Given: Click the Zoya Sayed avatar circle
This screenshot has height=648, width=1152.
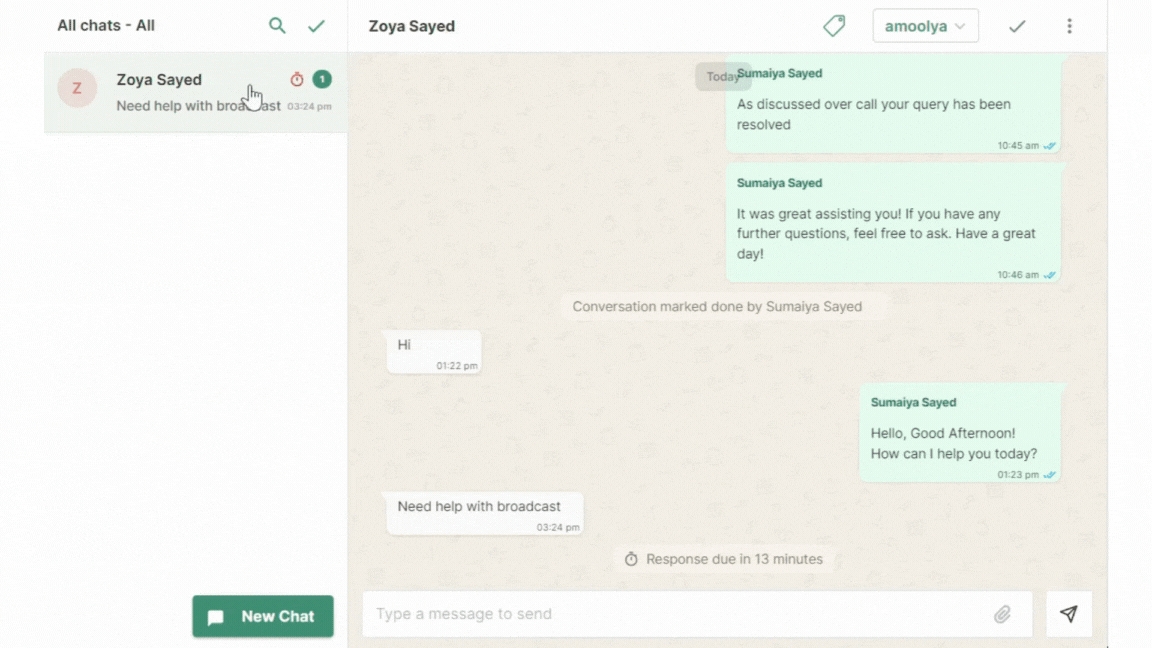Looking at the screenshot, I should click(x=77, y=89).
